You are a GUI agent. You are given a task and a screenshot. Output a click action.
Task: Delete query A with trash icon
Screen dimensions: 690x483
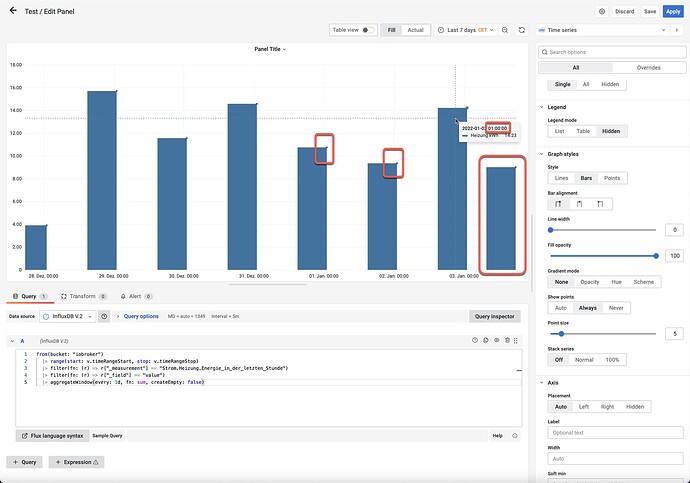point(507,340)
